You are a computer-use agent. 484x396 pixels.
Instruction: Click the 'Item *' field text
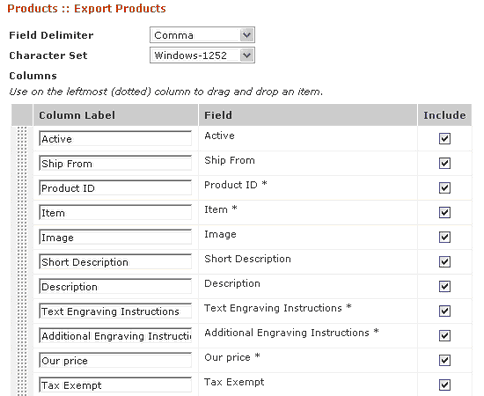point(221,209)
